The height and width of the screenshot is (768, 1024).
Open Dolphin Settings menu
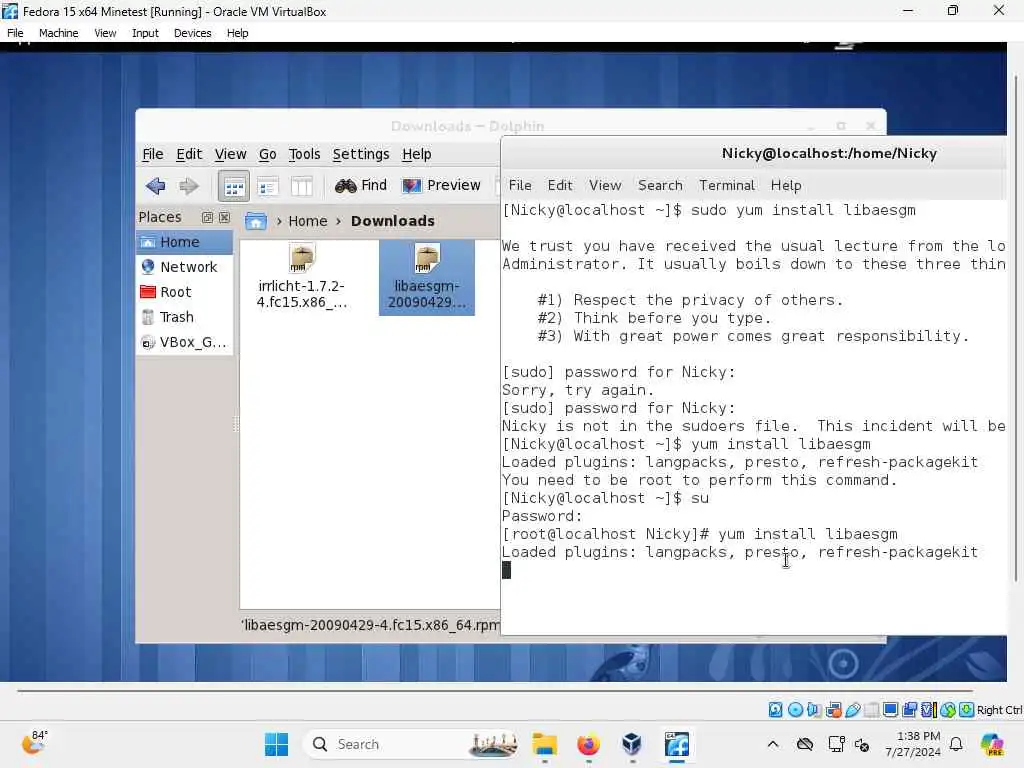[360, 154]
